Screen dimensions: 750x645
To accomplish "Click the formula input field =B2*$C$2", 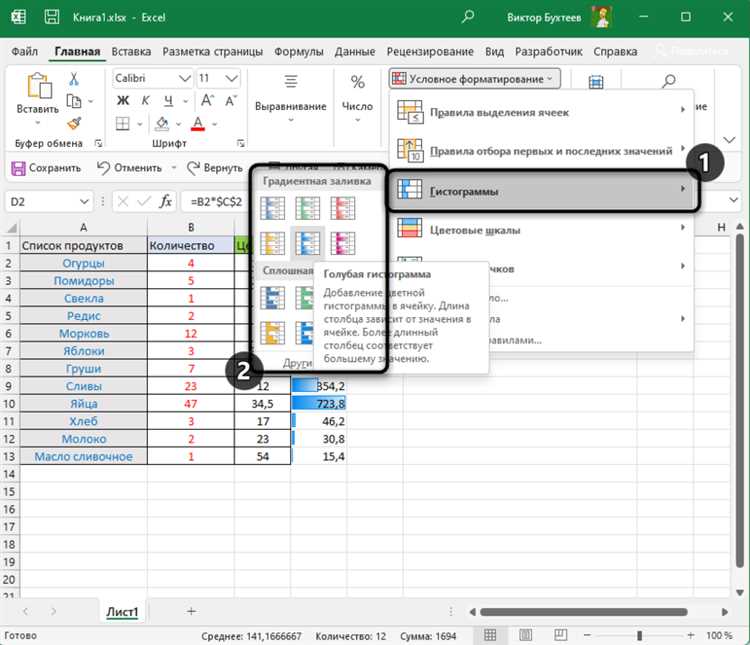I will tap(218, 201).
